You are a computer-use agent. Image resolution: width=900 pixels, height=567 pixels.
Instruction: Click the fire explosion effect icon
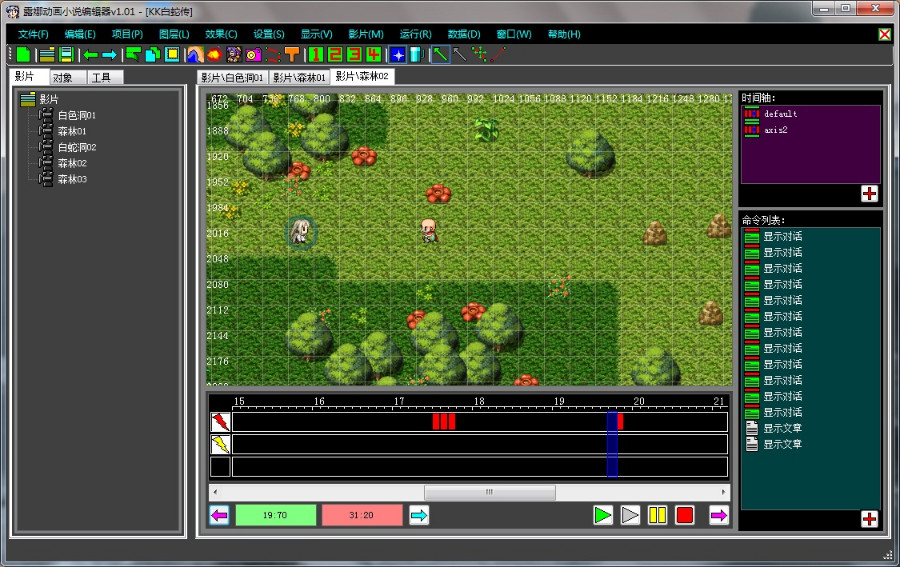pyautogui.click(x=214, y=55)
